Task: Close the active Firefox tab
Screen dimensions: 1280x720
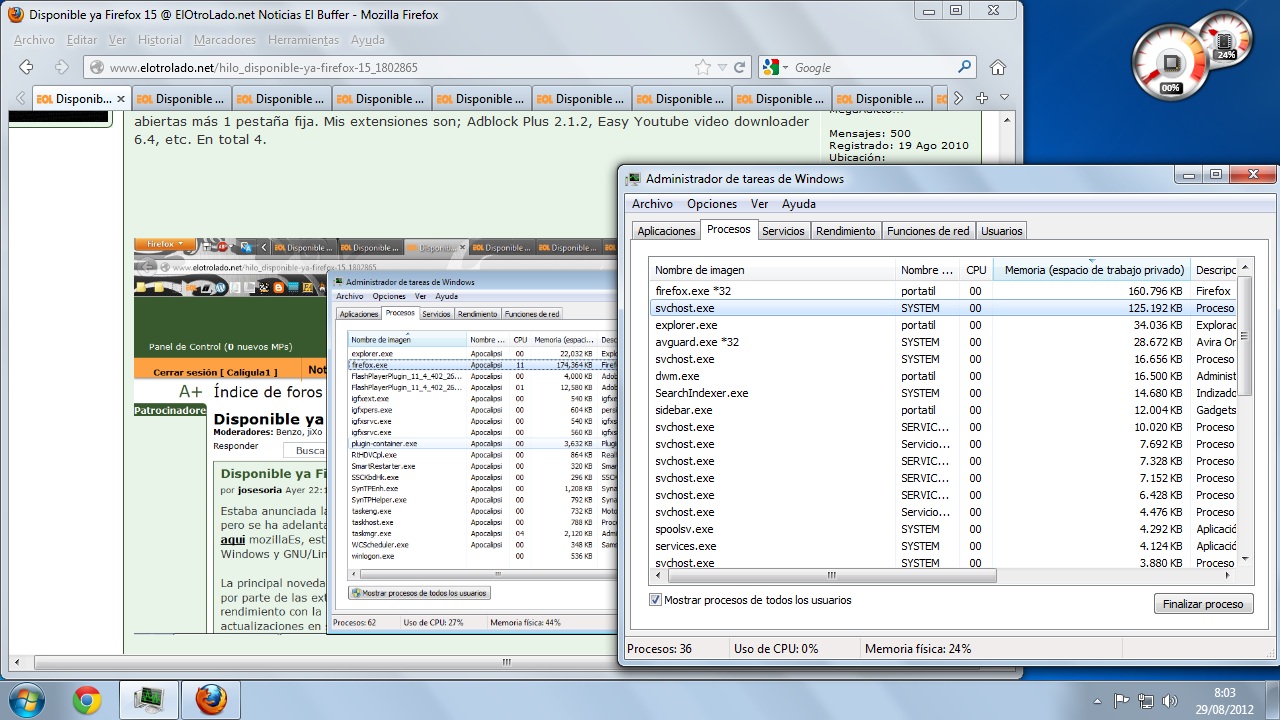Action: click(x=121, y=99)
